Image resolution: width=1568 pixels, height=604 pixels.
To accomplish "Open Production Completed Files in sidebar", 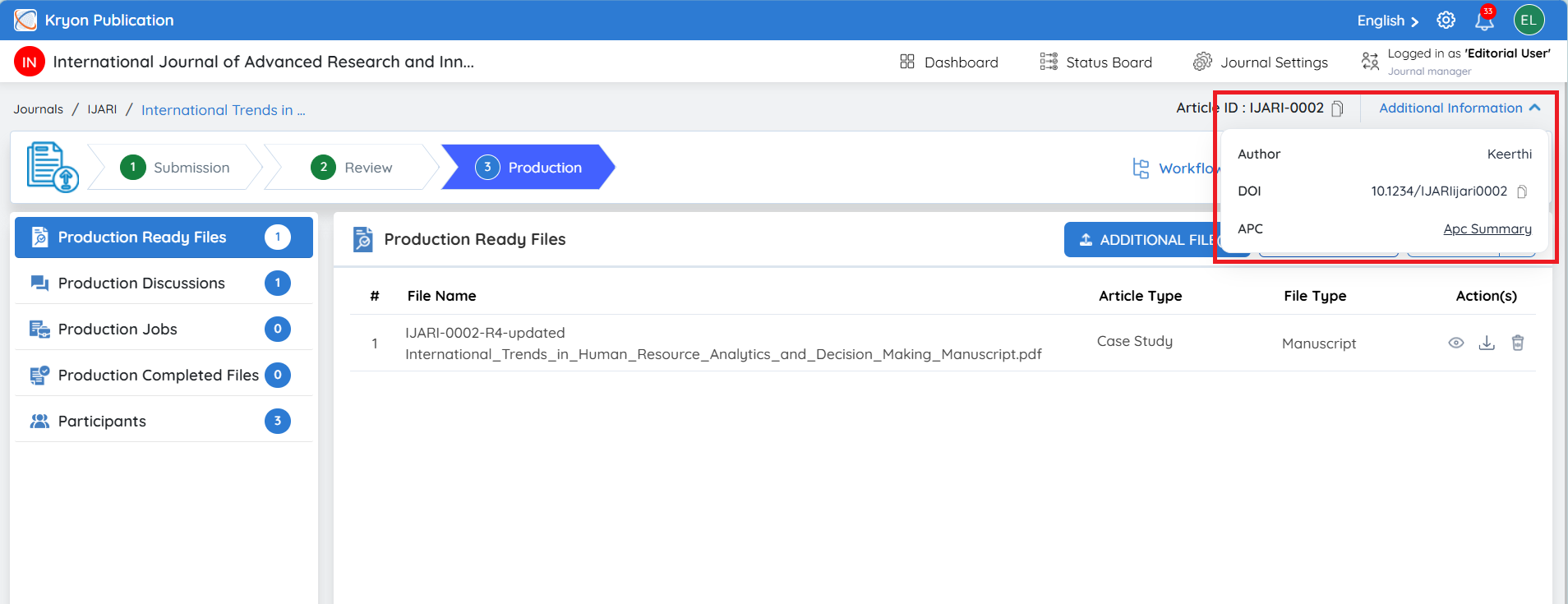I will click(164, 376).
